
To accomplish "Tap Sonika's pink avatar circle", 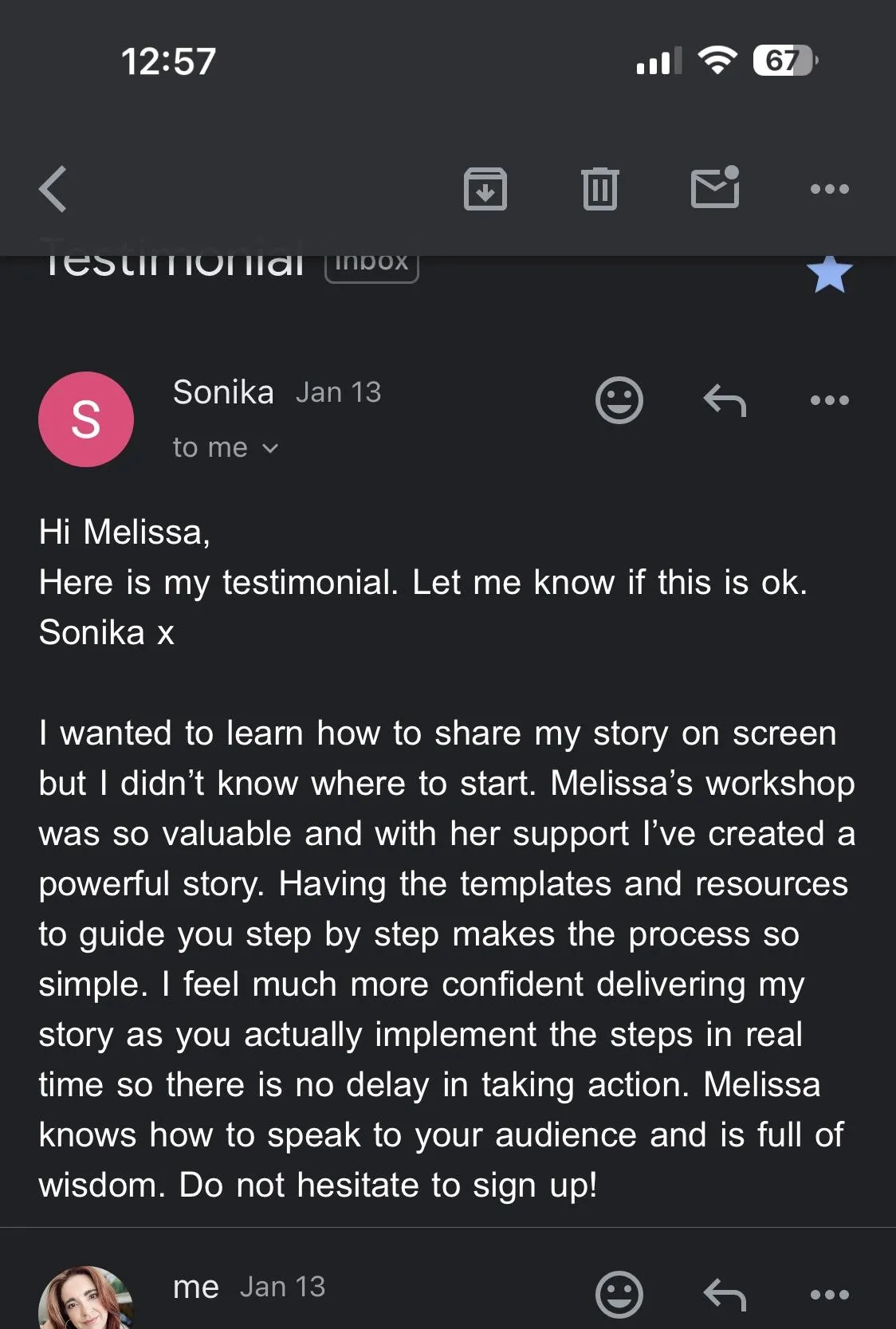I will (x=86, y=419).
